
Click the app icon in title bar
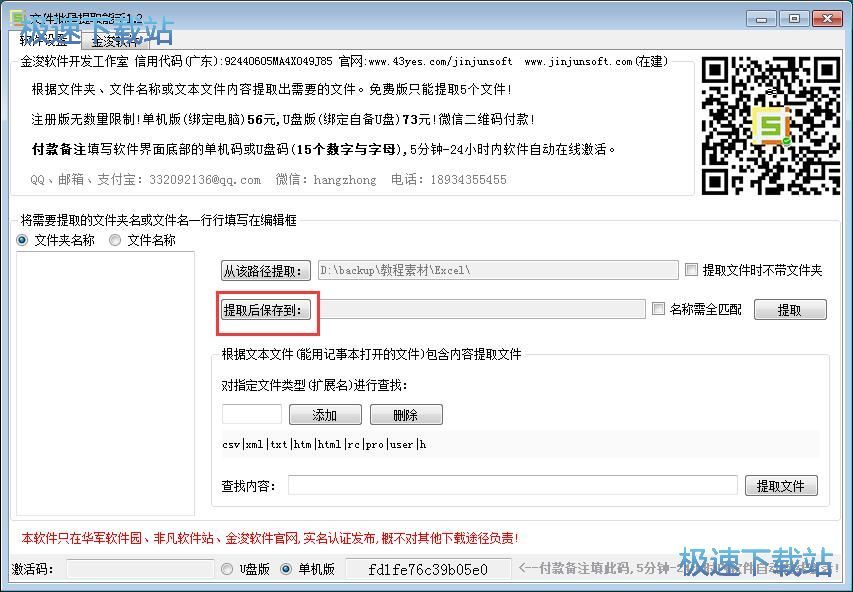(17, 17)
